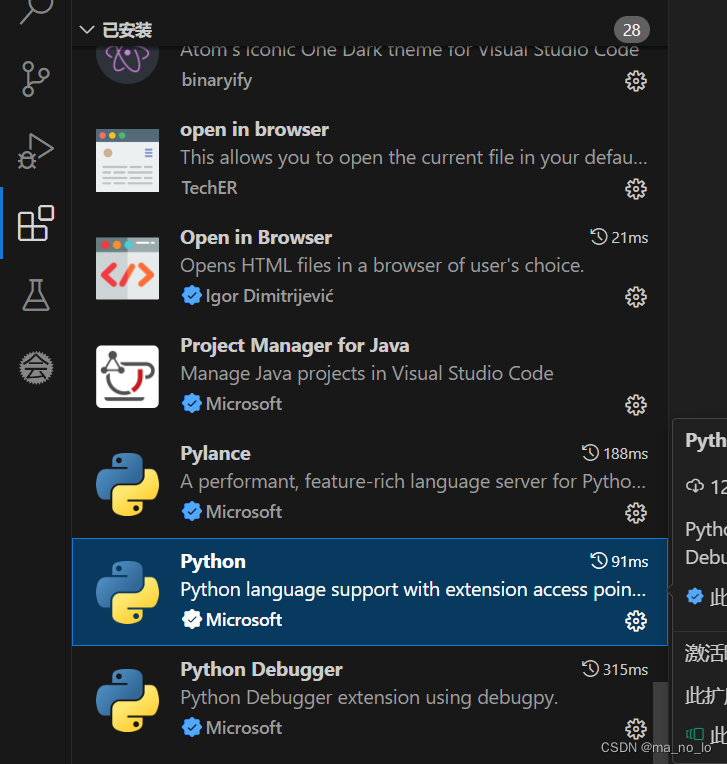
Task: Open manage gear for One Dark theme by binaryify
Action: 636,81
